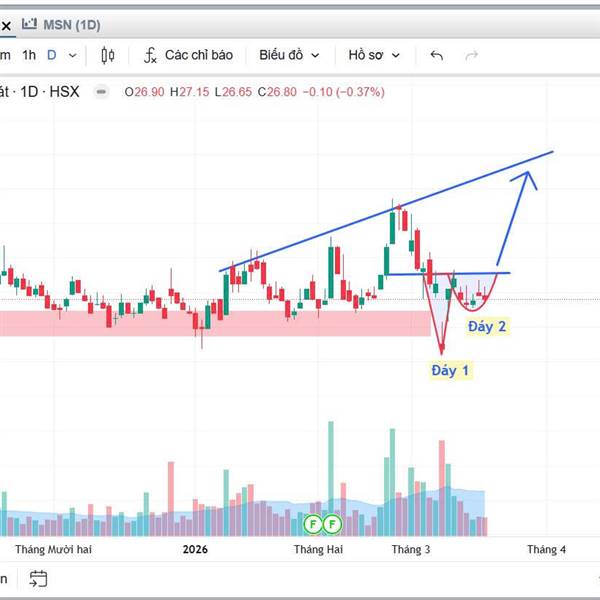Click the Tháng 3 axis label

[x=411, y=549]
